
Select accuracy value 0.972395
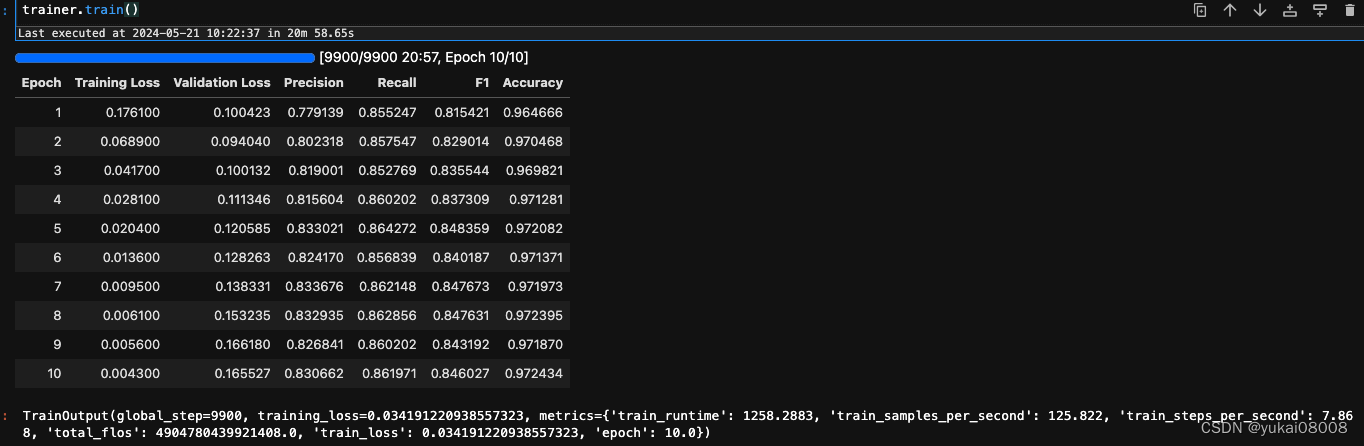click(534, 315)
